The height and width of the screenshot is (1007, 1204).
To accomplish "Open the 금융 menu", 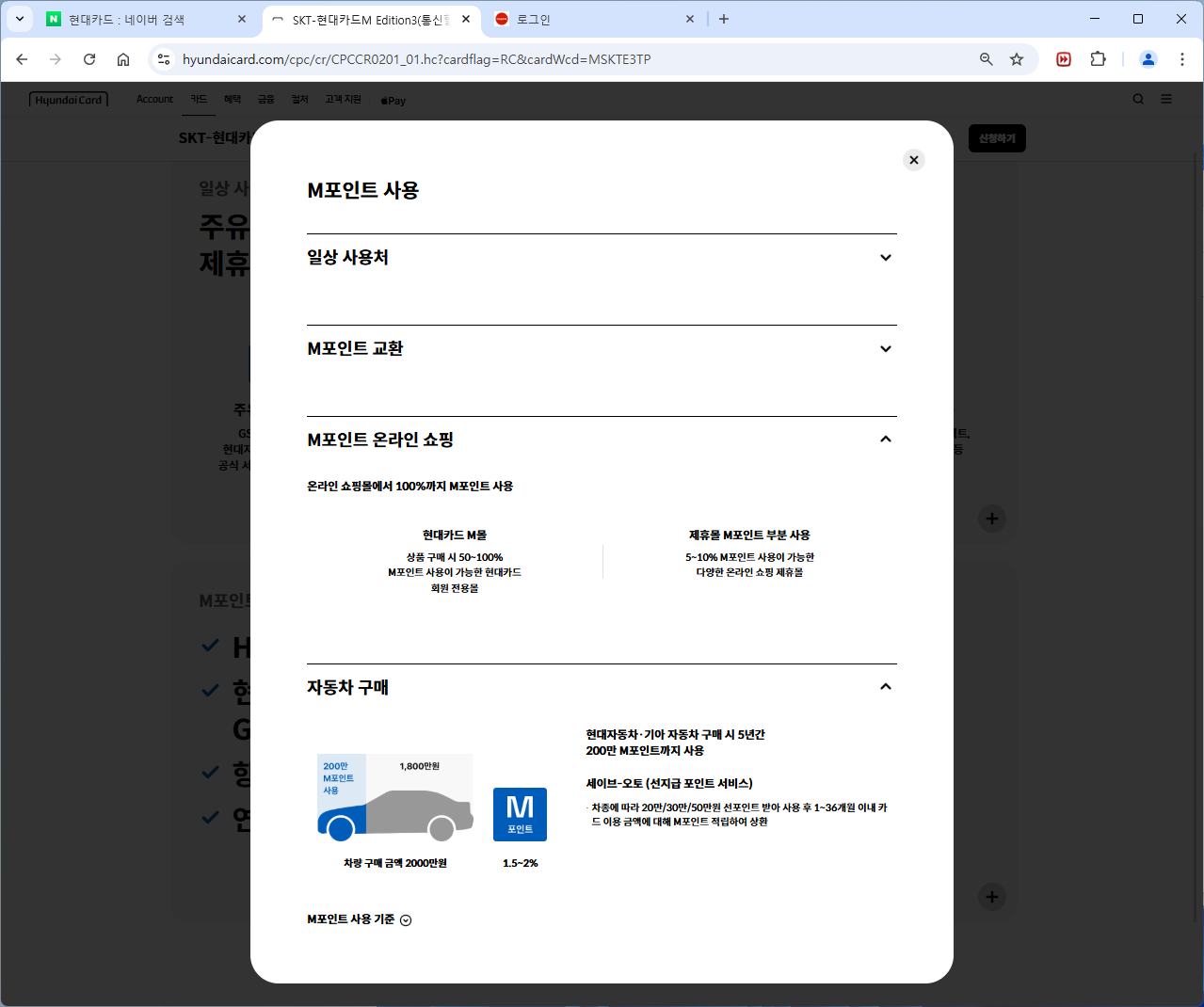I will click(x=266, y=99).
